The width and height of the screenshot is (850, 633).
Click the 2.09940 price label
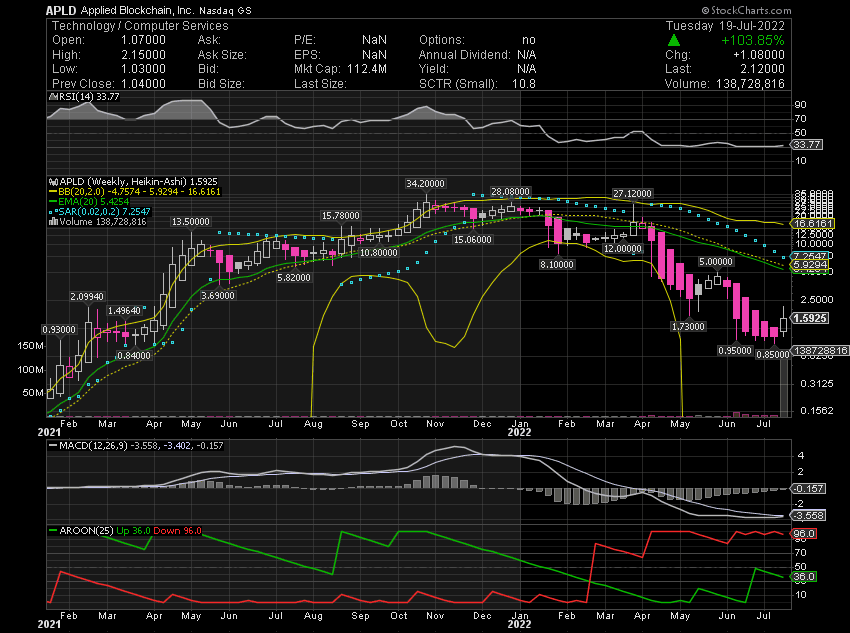point(87,296)
